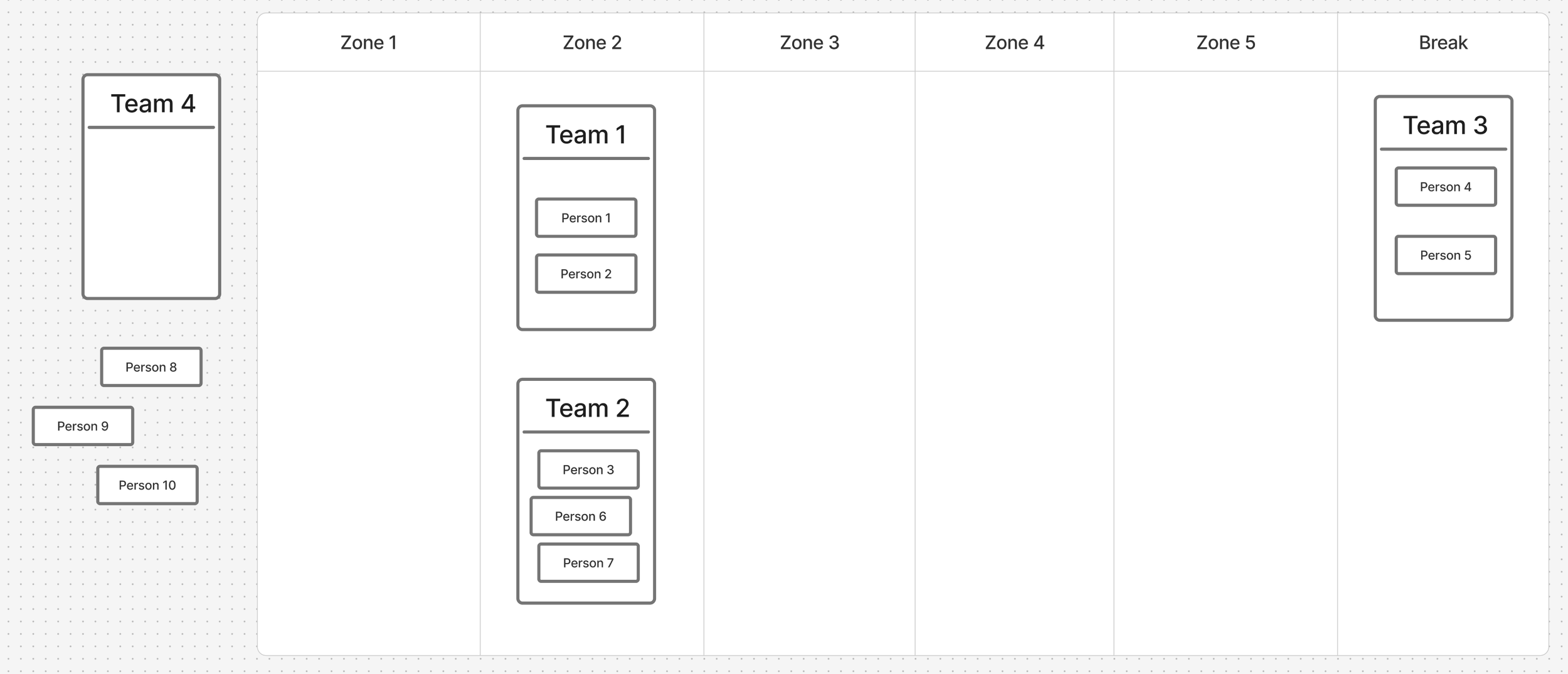Screen dimensions: 1568x674
Task: Click the Zone 5 column header
Action: 1226,43
